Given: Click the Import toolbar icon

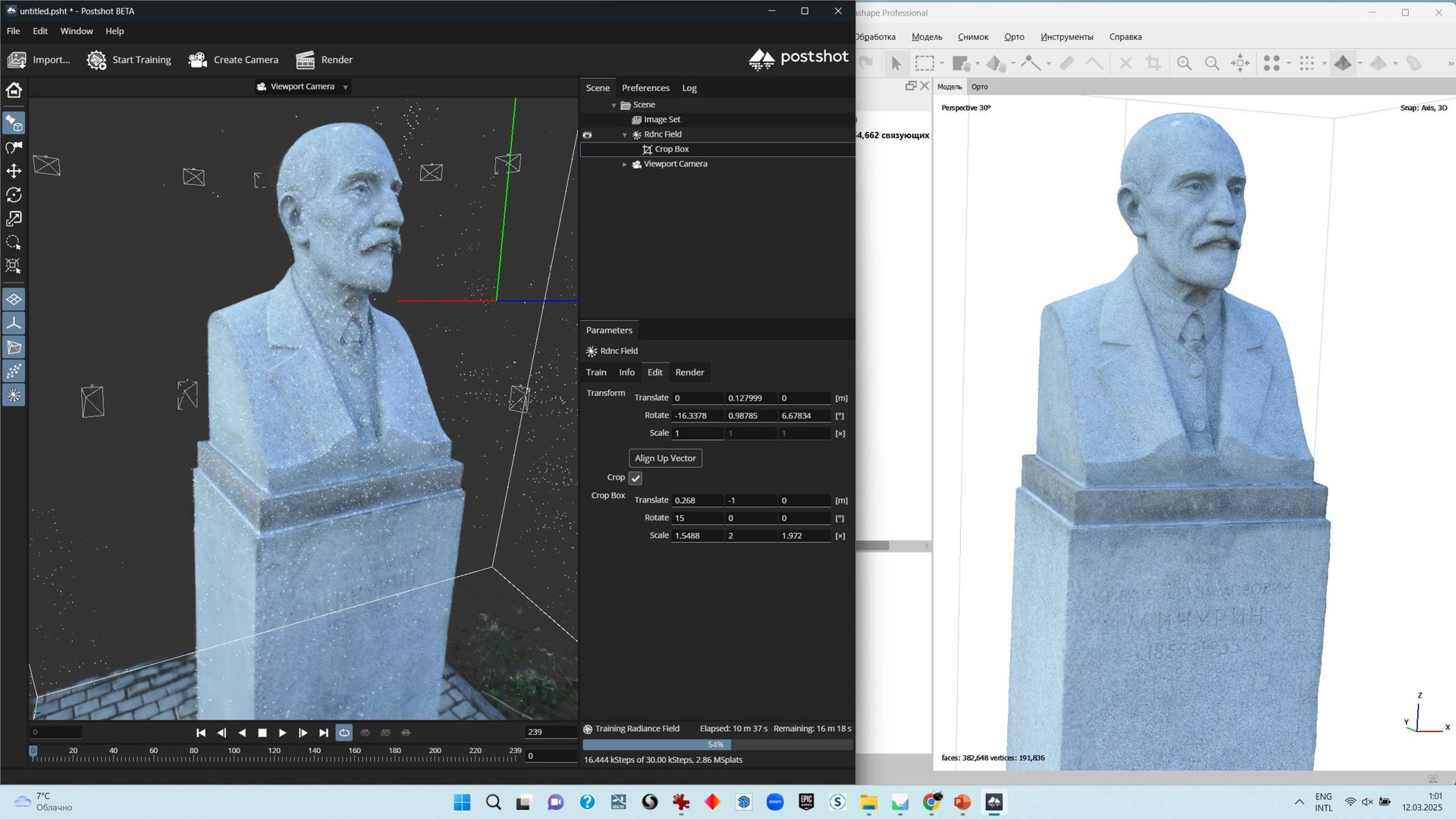Looking at the screenshot, I should [x=17, y=60].
